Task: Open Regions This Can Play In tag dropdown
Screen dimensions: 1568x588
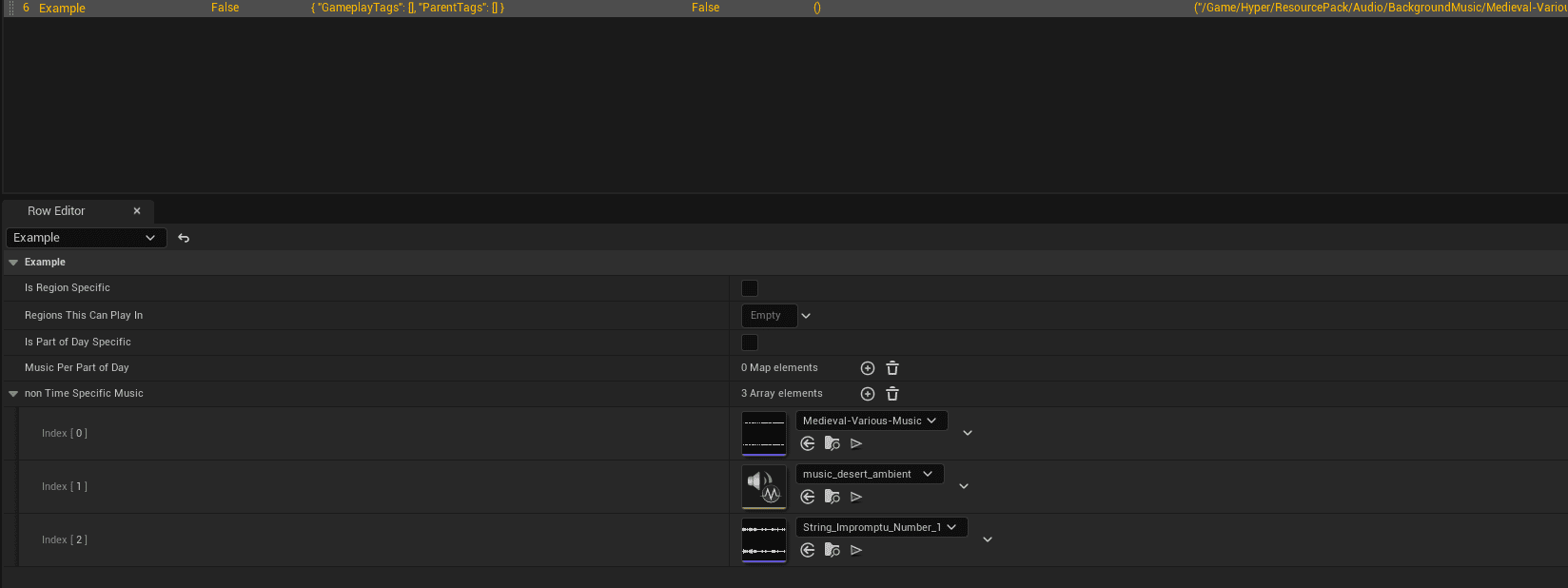Action: pos(806,316)
